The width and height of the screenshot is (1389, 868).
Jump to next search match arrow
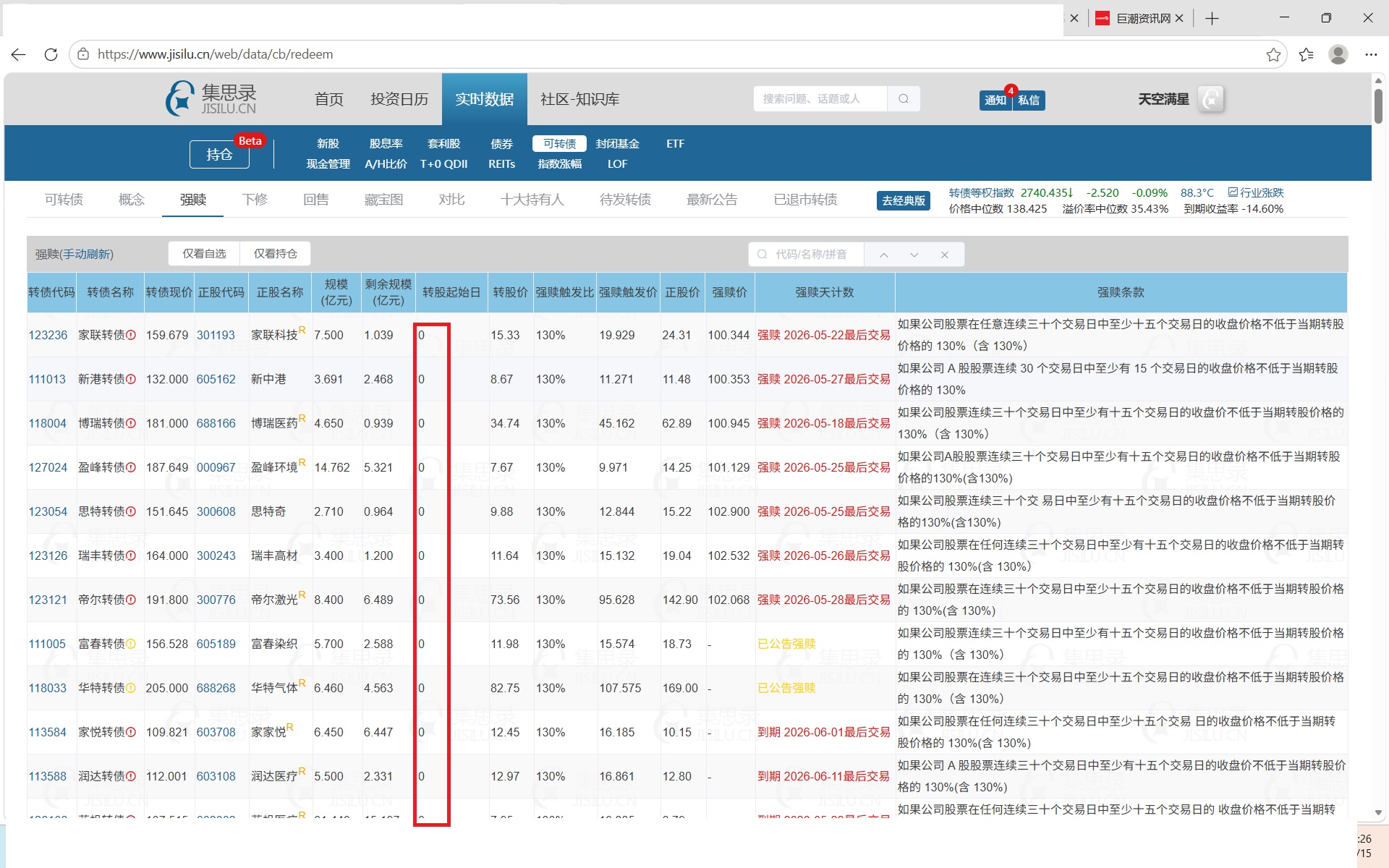[914, 255]
